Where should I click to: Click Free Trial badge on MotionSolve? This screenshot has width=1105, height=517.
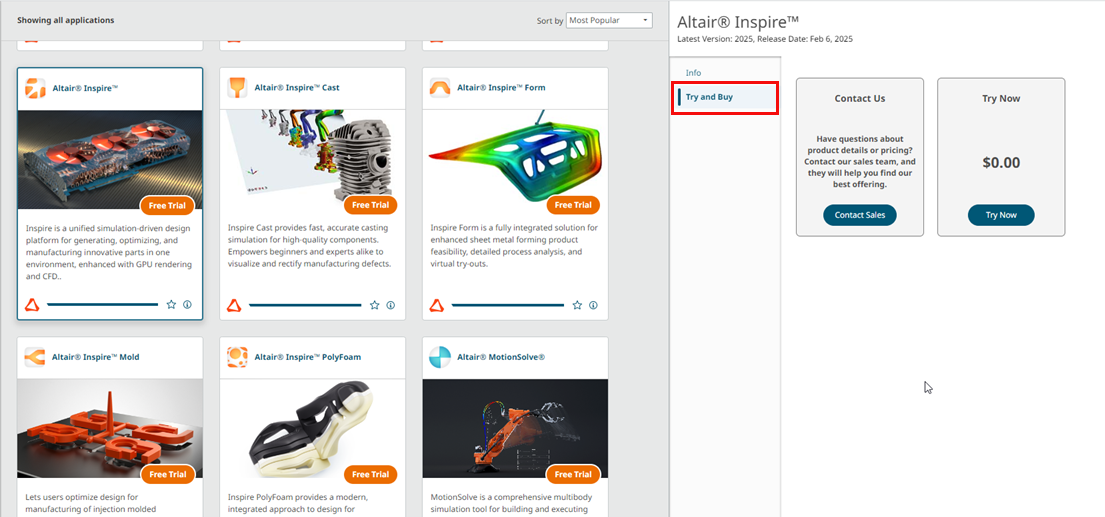coord(573,474)
